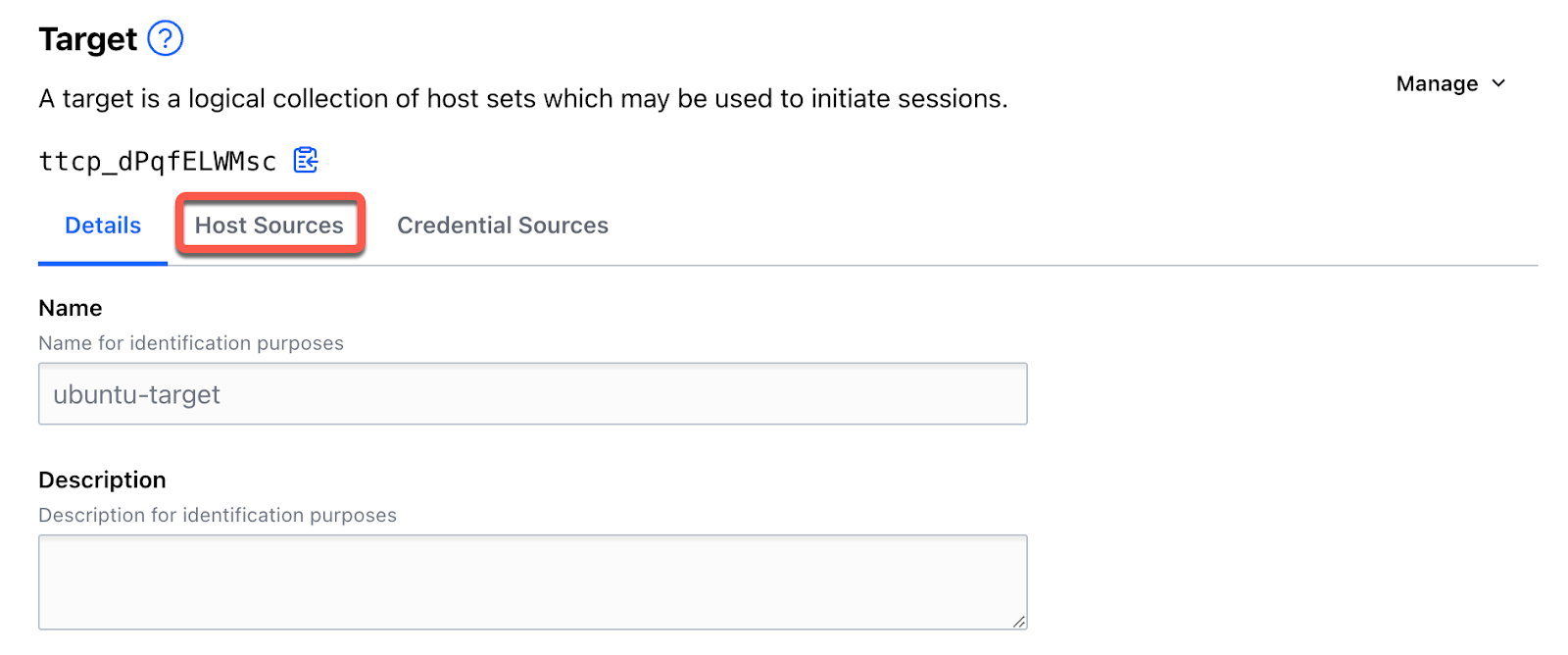The image size is (1568, 655).
Task: Click the target ID ttcp_dPqfELWMsc
Action: point(157,160)
